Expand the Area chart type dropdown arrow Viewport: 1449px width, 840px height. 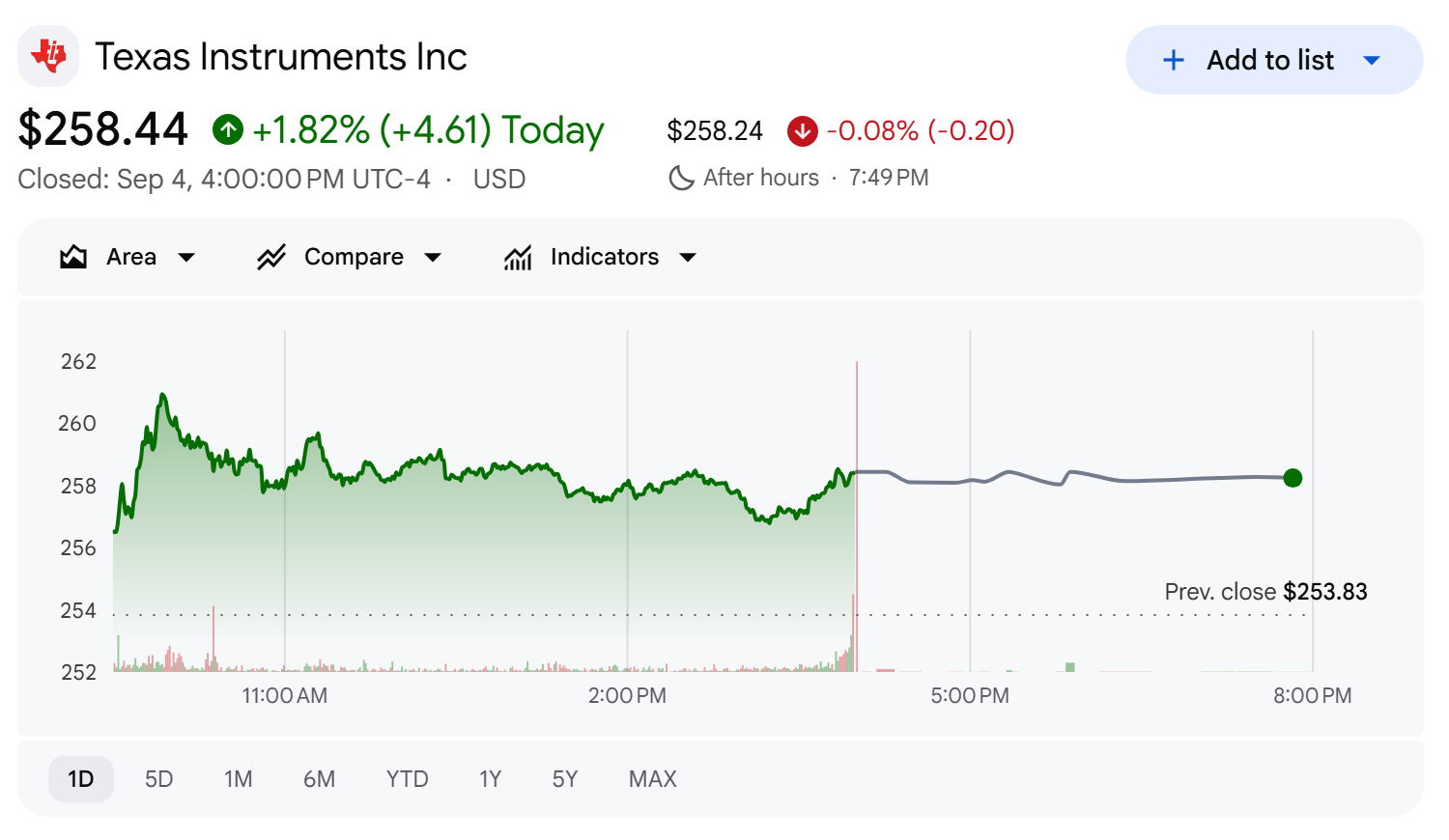click(x=186, y=258)
